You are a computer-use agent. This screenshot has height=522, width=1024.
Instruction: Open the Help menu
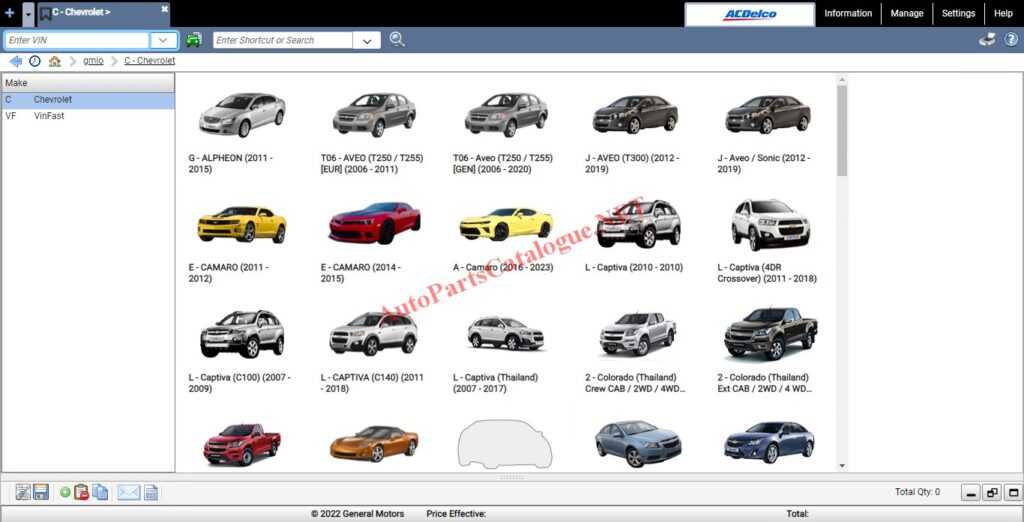[1003, 13]
